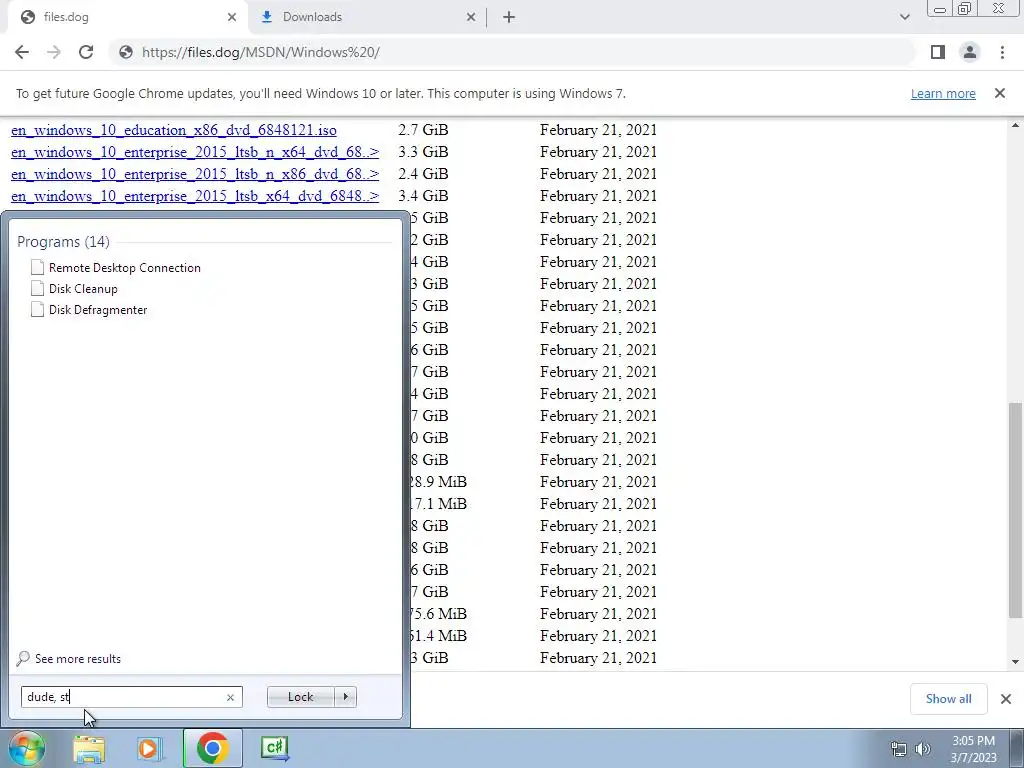
Task: Click See more results magnifier
Action: click(24, 658)
